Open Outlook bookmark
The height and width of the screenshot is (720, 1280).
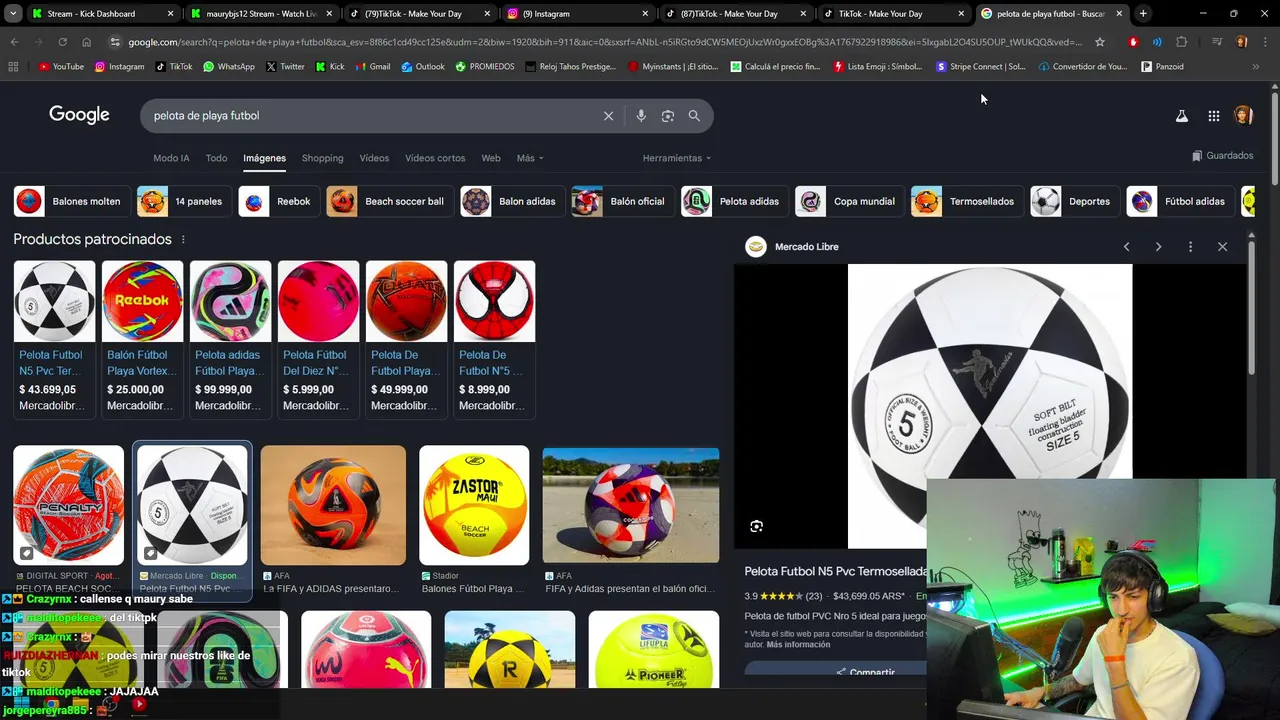tap(422, 67)
